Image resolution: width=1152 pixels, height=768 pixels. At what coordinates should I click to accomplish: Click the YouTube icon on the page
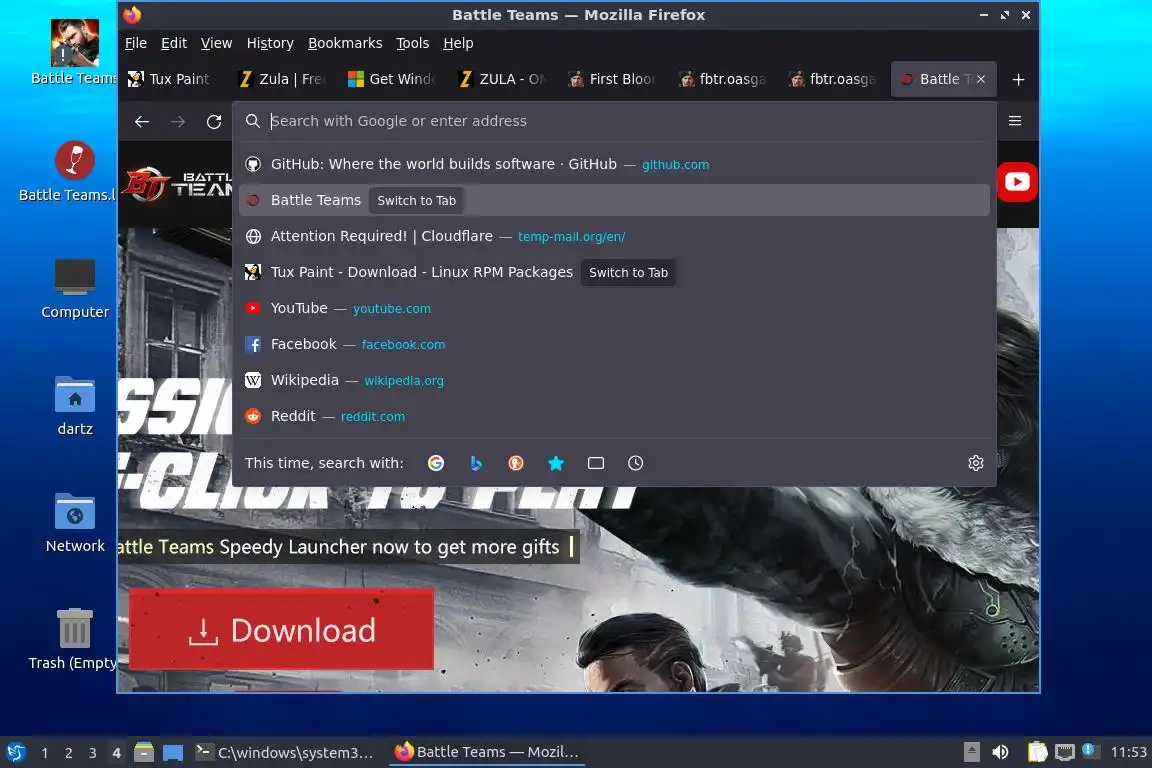coord(1017,182)
